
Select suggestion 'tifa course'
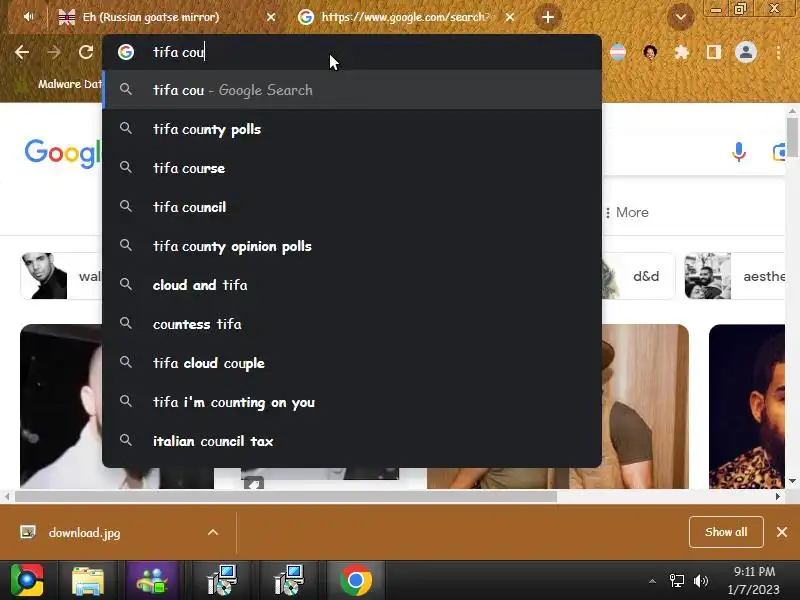pos(352,168)
